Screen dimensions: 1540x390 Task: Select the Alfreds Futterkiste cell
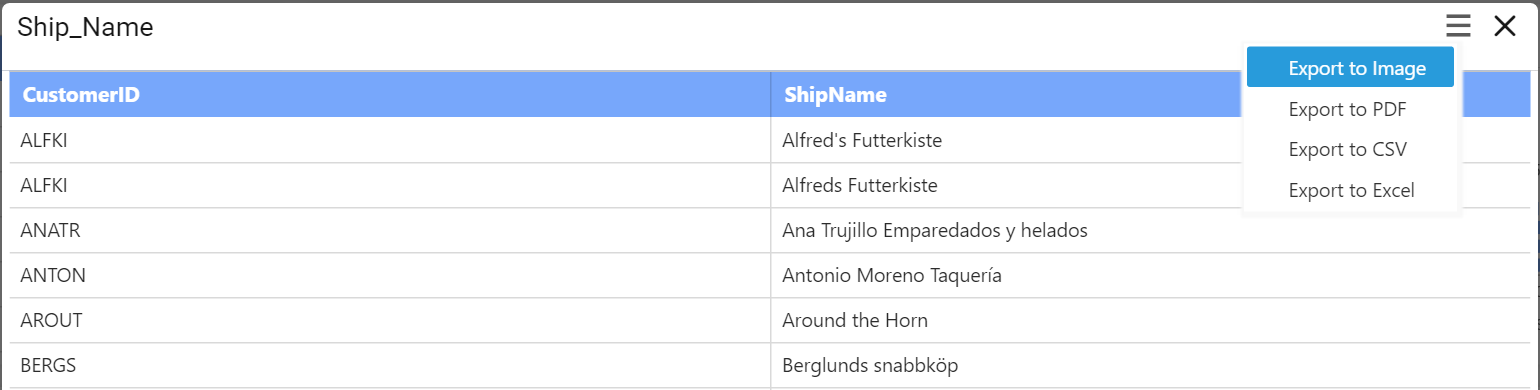(x=1150, y=186)
